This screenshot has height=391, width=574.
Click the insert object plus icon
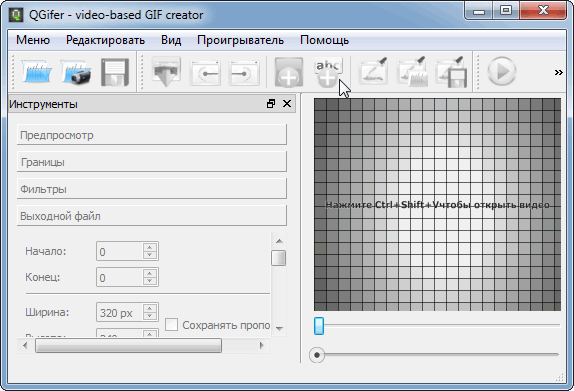(x=288, y=72)
